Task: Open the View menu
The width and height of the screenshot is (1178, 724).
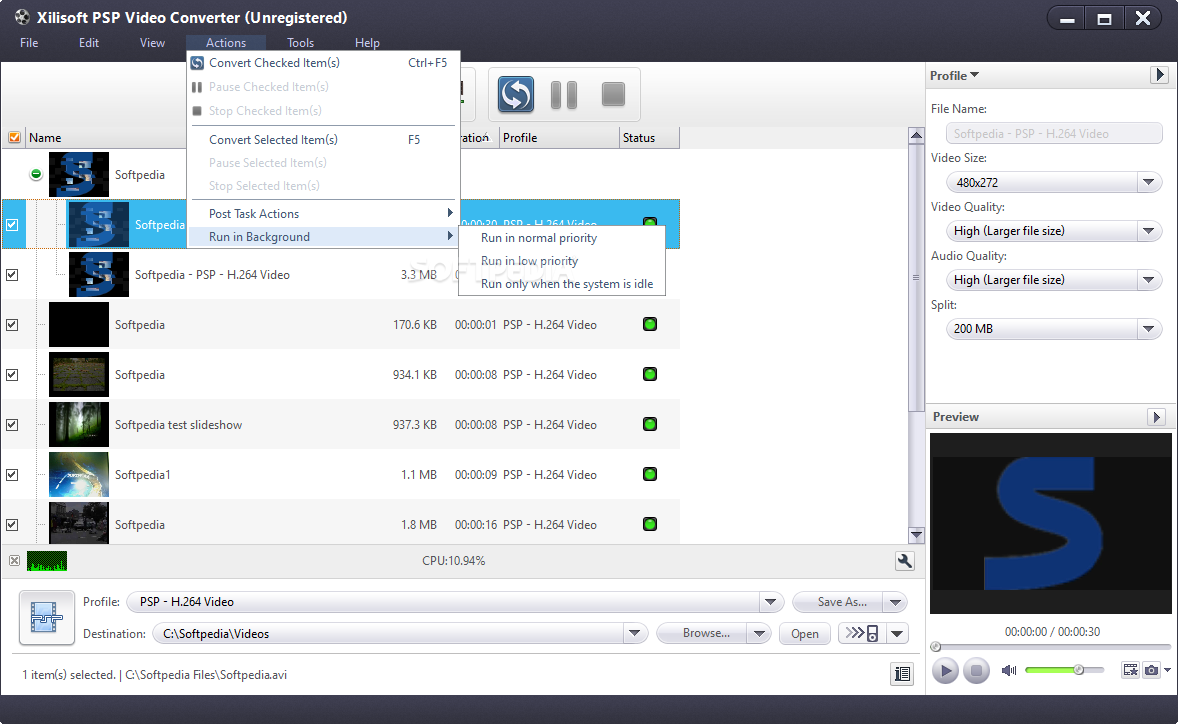Action: pyautogui.click(x=152, y=43)
